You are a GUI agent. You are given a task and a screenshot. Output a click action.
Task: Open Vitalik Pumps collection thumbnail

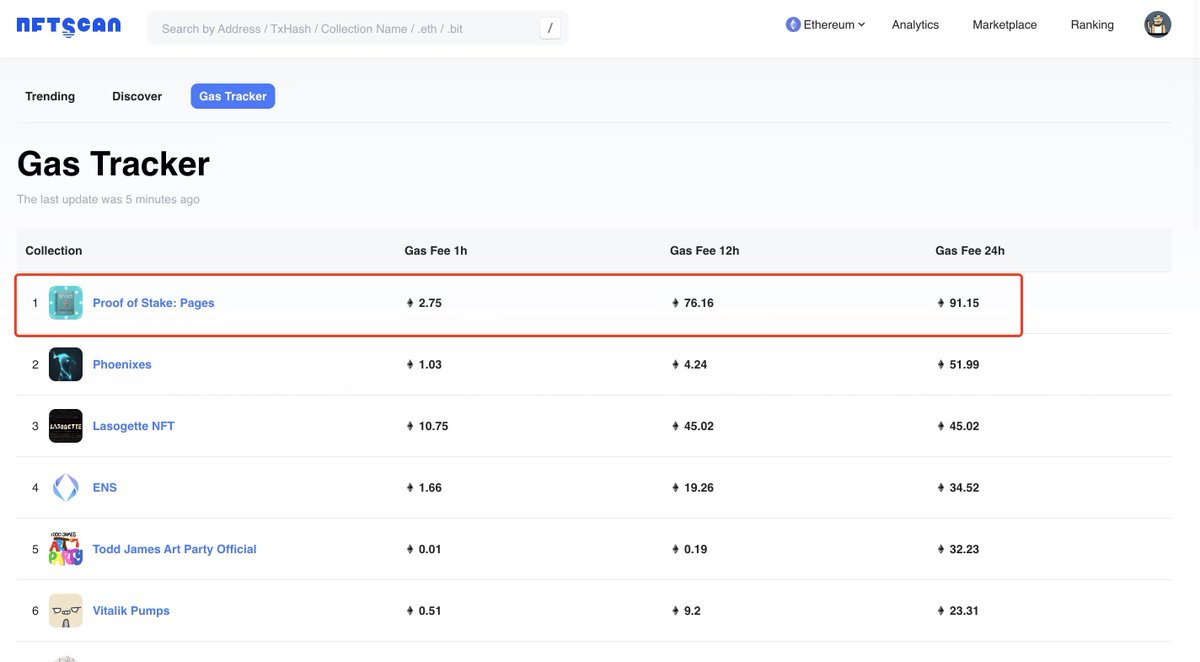point(66,610)
